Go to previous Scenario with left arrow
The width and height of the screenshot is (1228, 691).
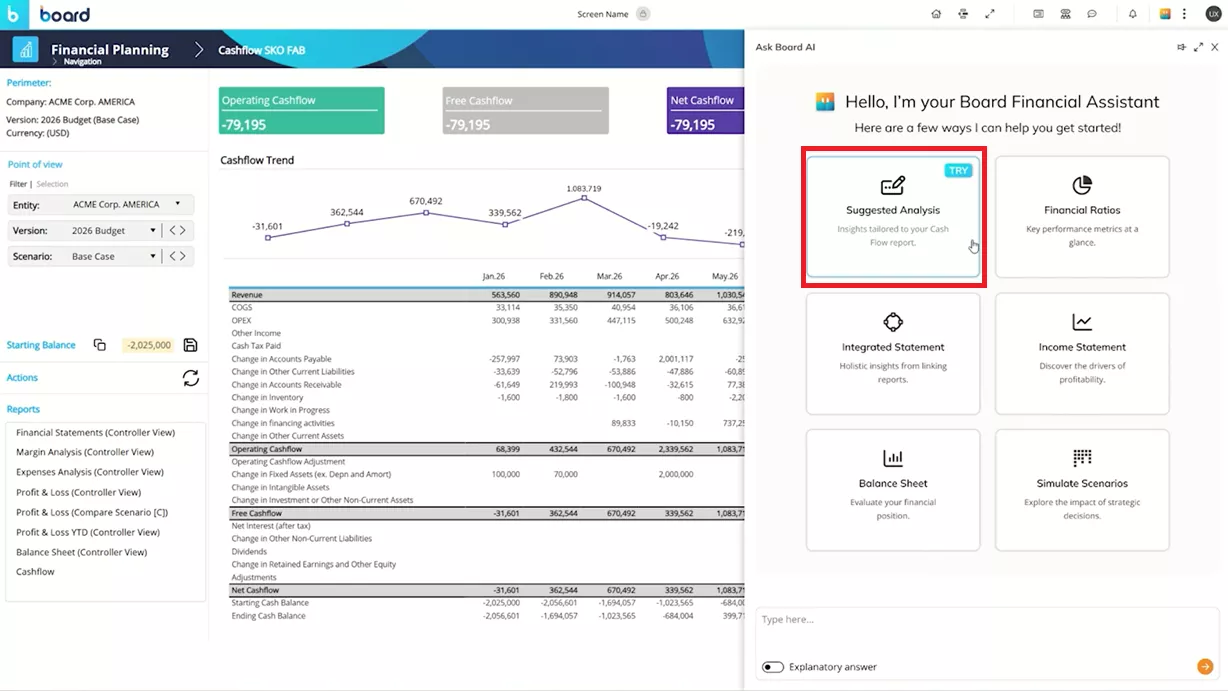point(172,256)
